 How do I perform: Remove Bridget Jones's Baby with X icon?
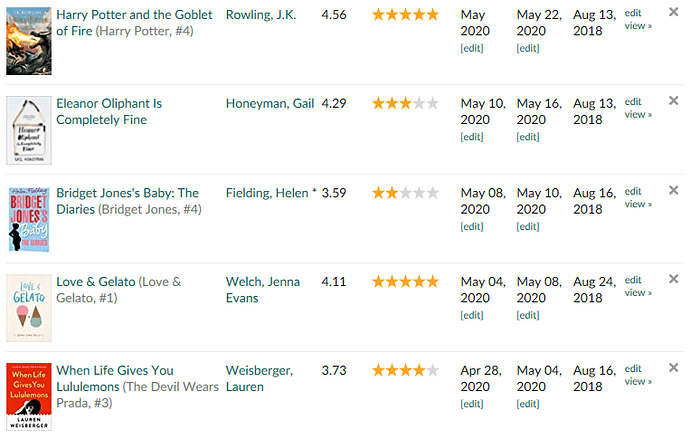click(673, 190)
